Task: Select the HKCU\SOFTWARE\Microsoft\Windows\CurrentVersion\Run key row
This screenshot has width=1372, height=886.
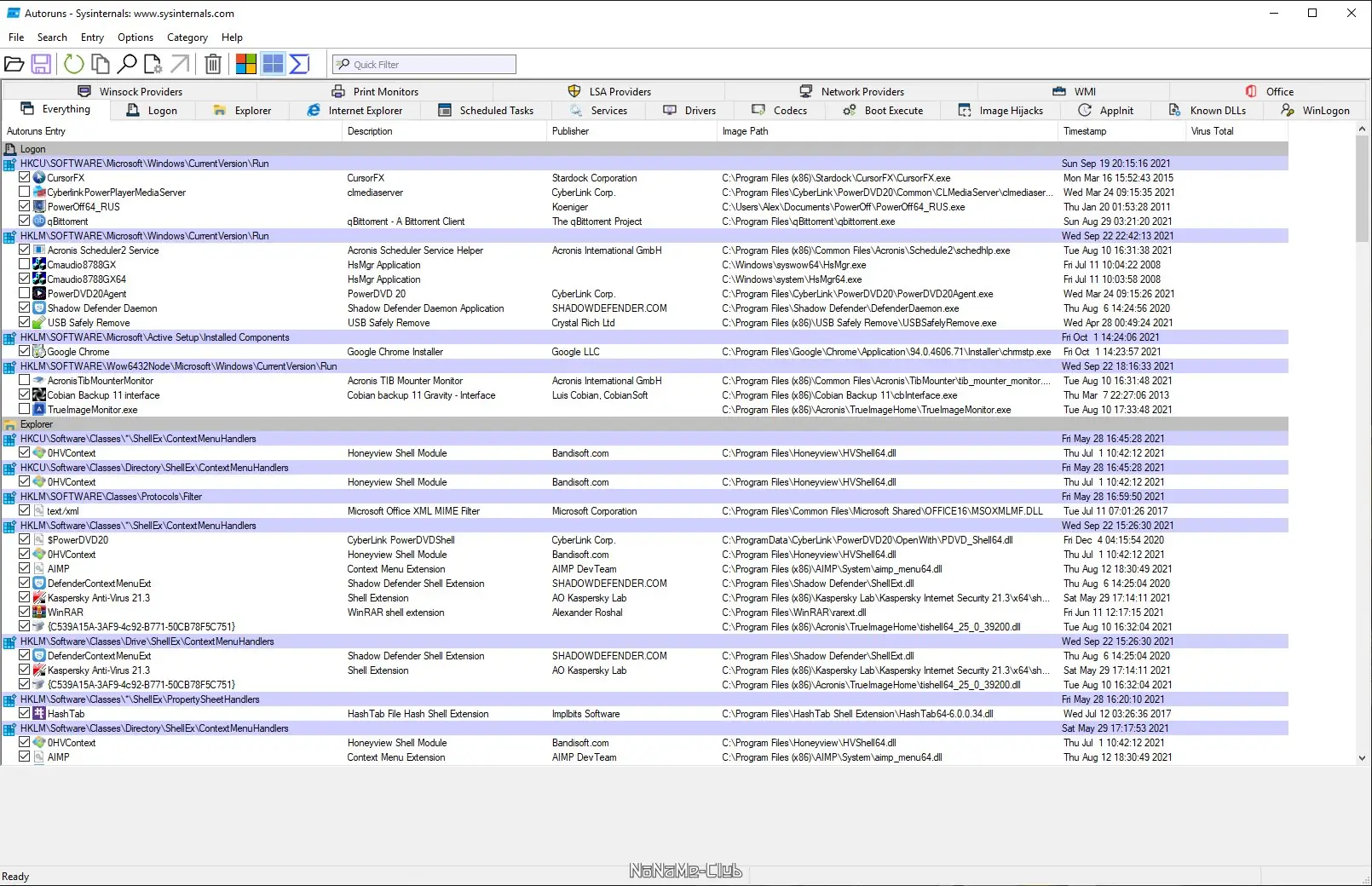Action: pos(645,164)
